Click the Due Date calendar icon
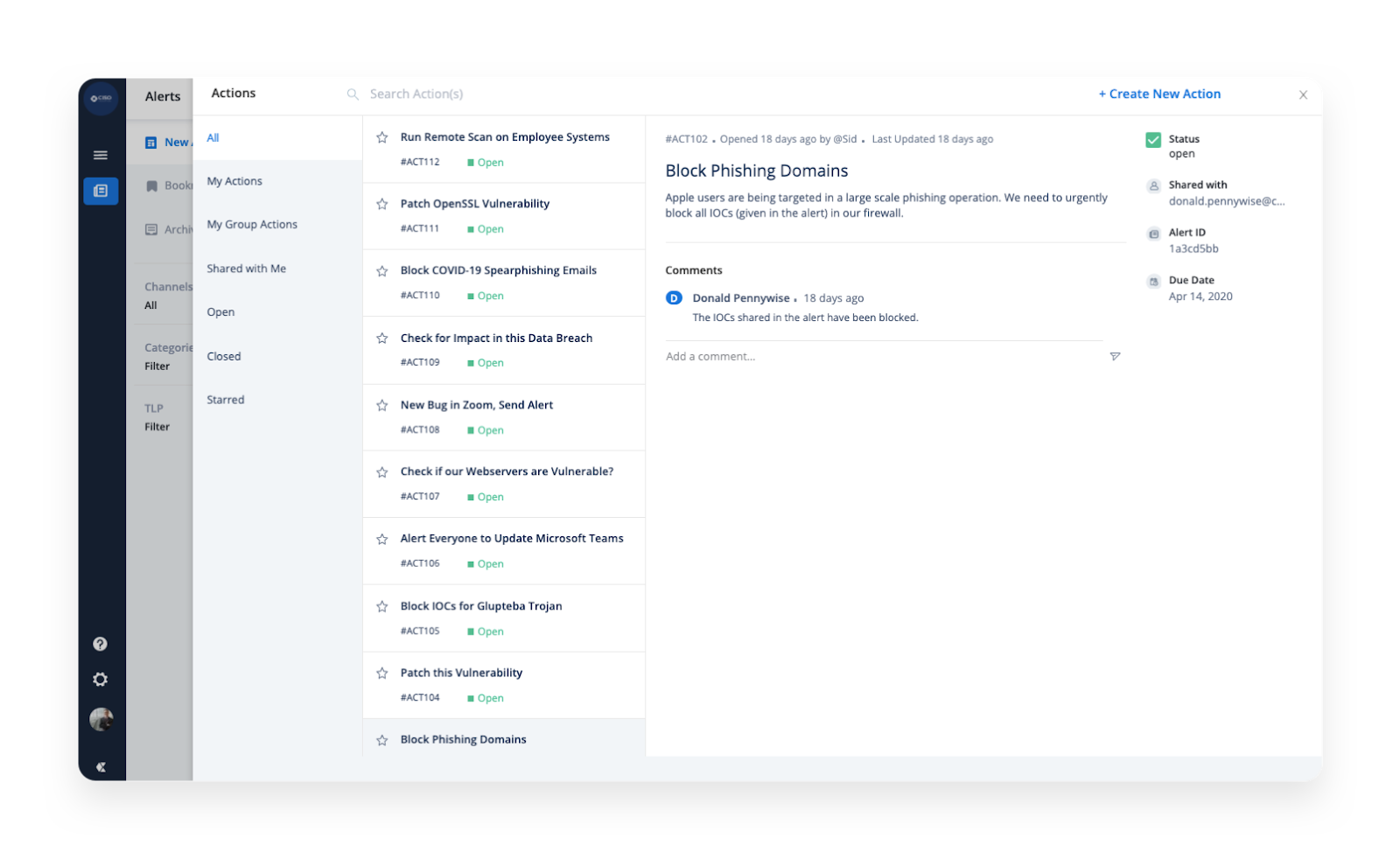The image size is (1400, 859). [x=1154, y=282]
